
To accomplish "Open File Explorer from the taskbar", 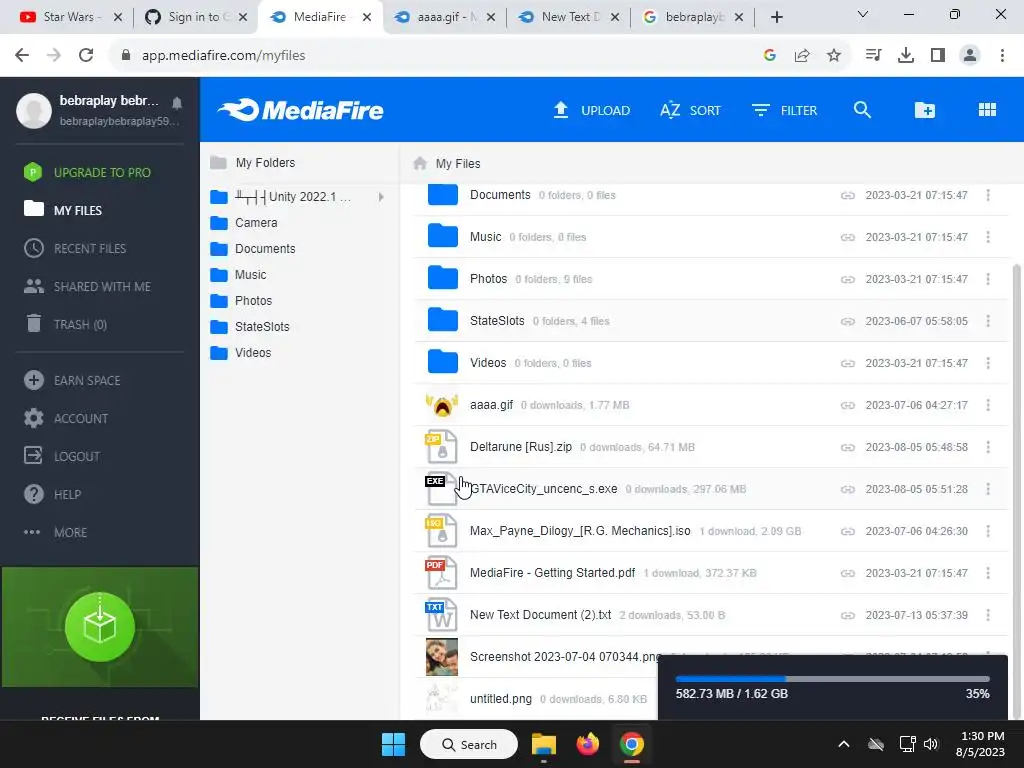I will (543, 744).
